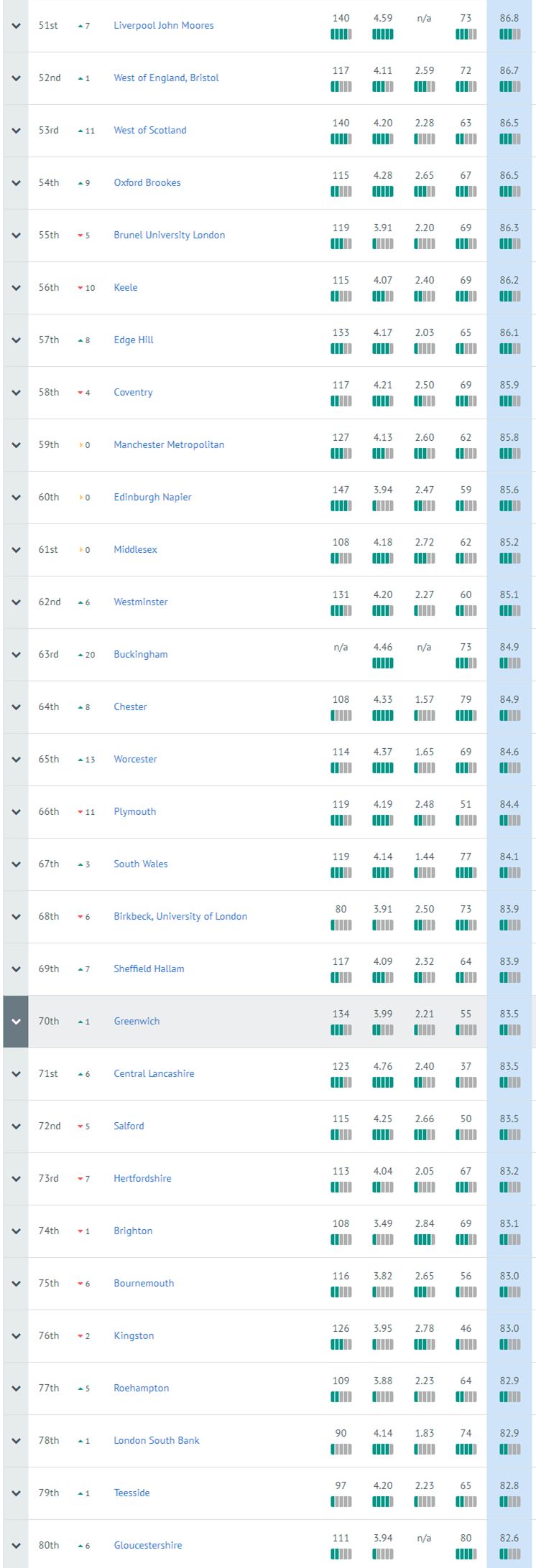Click the 37 value in Central Lancashire row

[466, 1066]
